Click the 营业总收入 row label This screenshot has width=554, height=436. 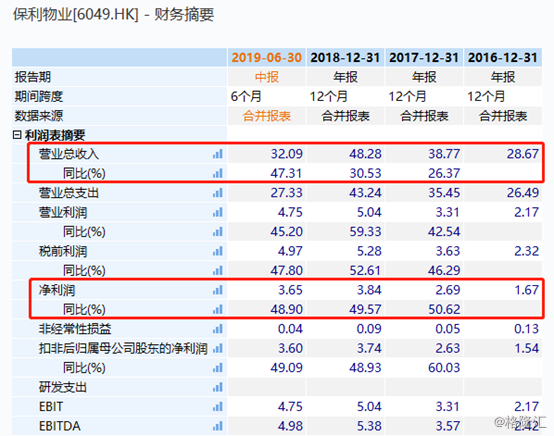[69, 154]
